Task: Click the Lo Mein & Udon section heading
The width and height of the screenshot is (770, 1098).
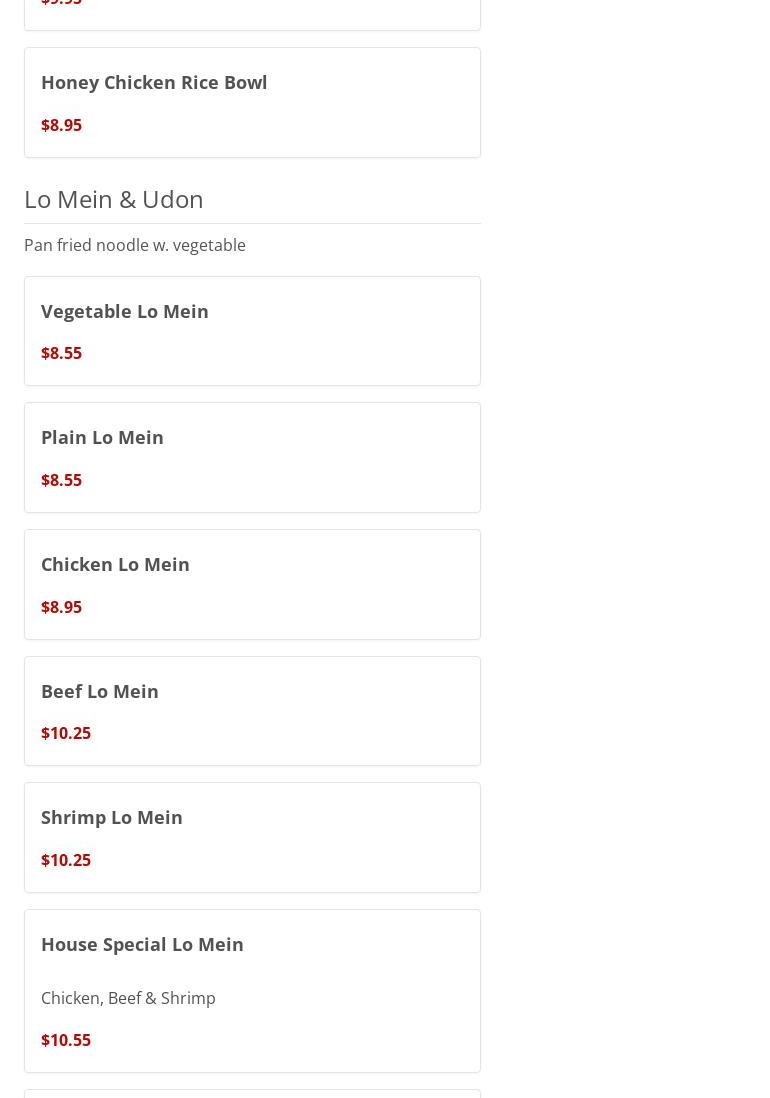Action: 114,199
